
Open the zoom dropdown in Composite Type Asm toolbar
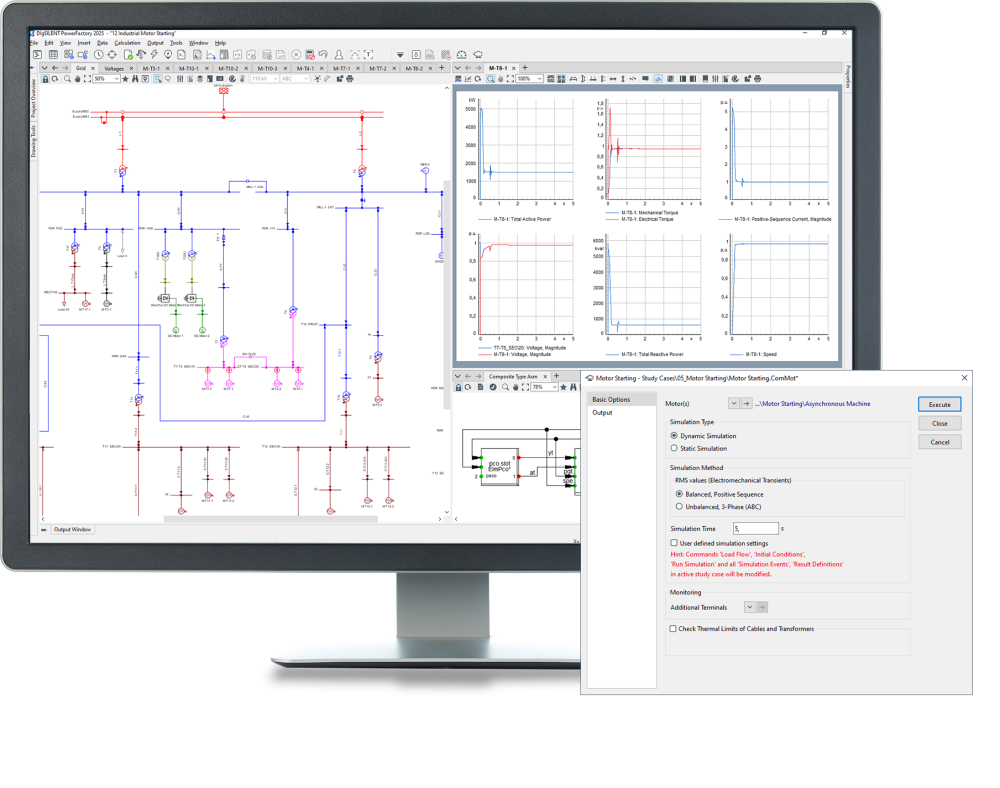click(555, 388)
